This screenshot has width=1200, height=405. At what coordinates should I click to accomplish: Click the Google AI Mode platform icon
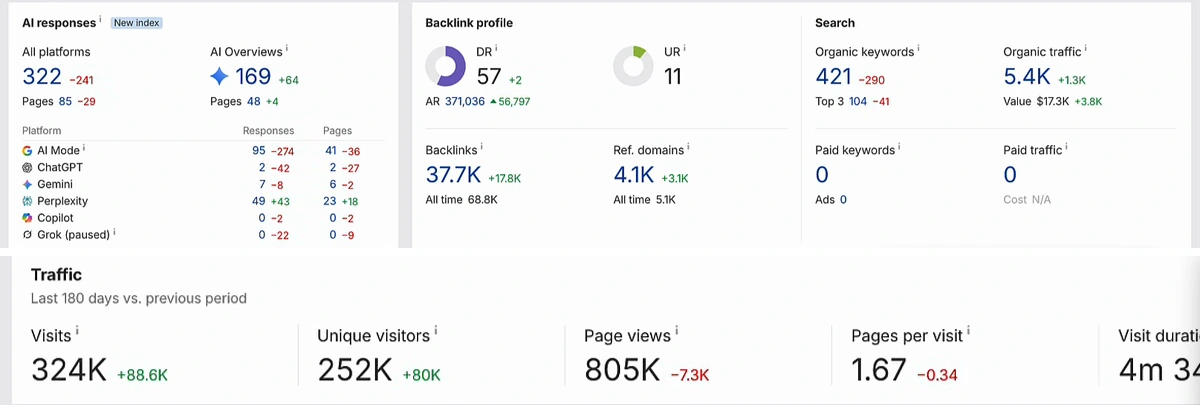pyautogui.click(x=27, y=150)
